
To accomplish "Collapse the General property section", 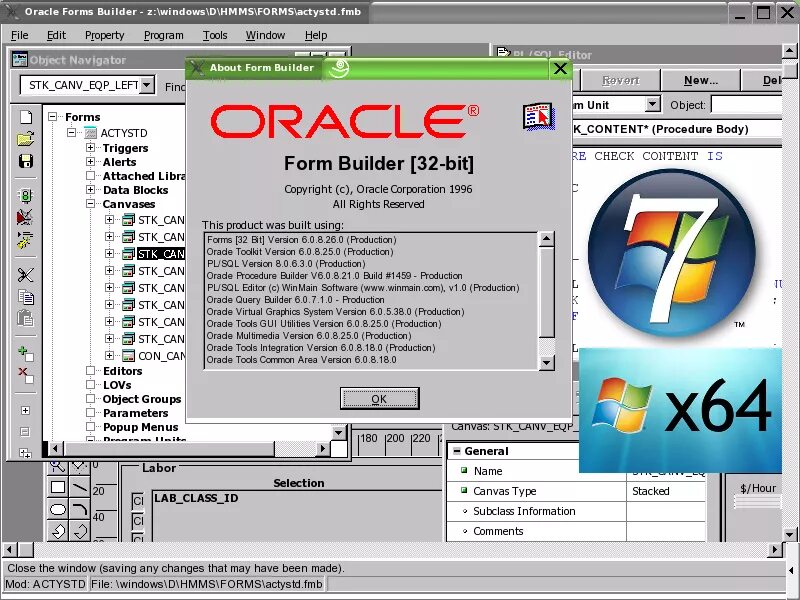I will click(457, 451).
